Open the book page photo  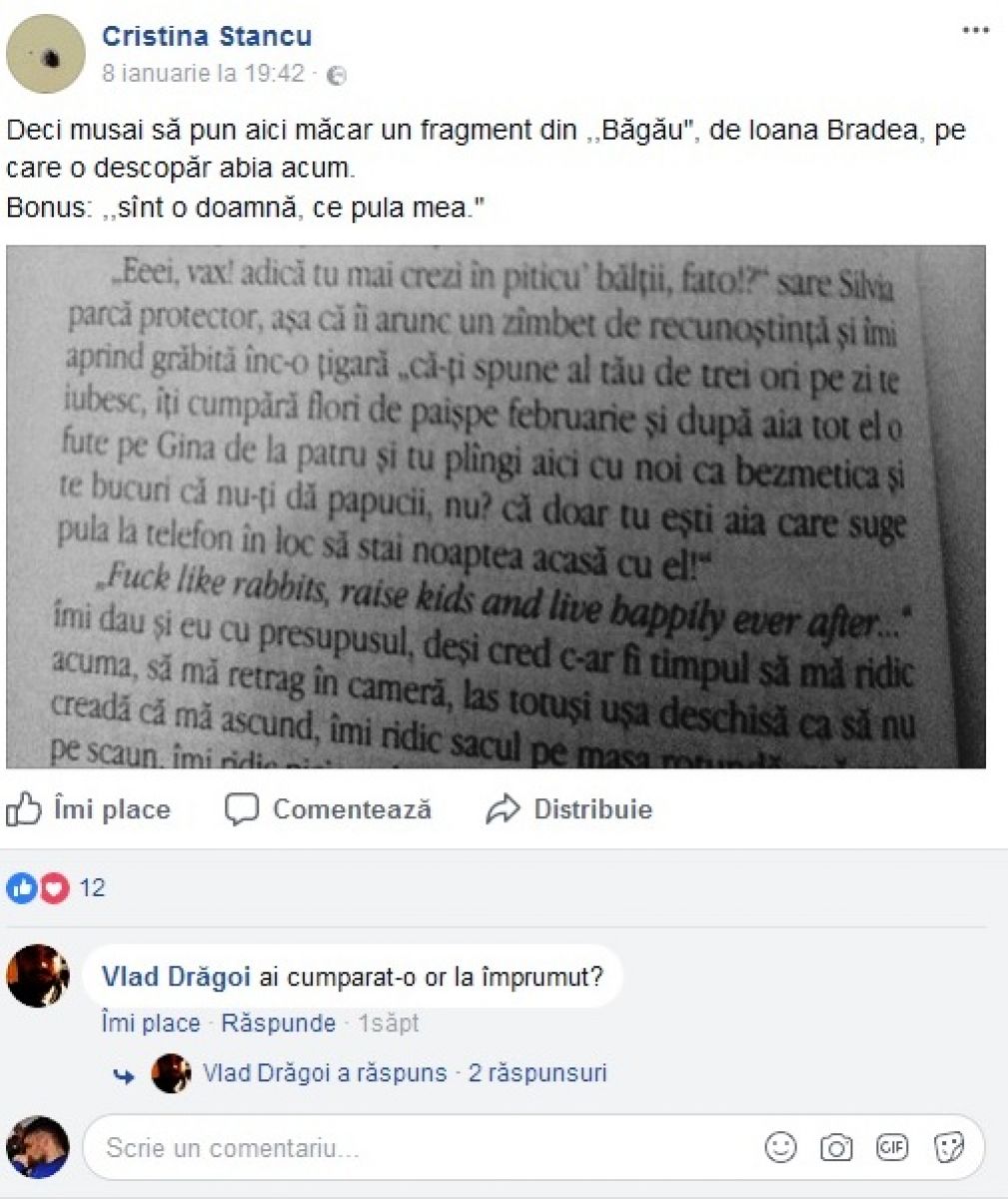pyautogui.click(x=496, y=507)
